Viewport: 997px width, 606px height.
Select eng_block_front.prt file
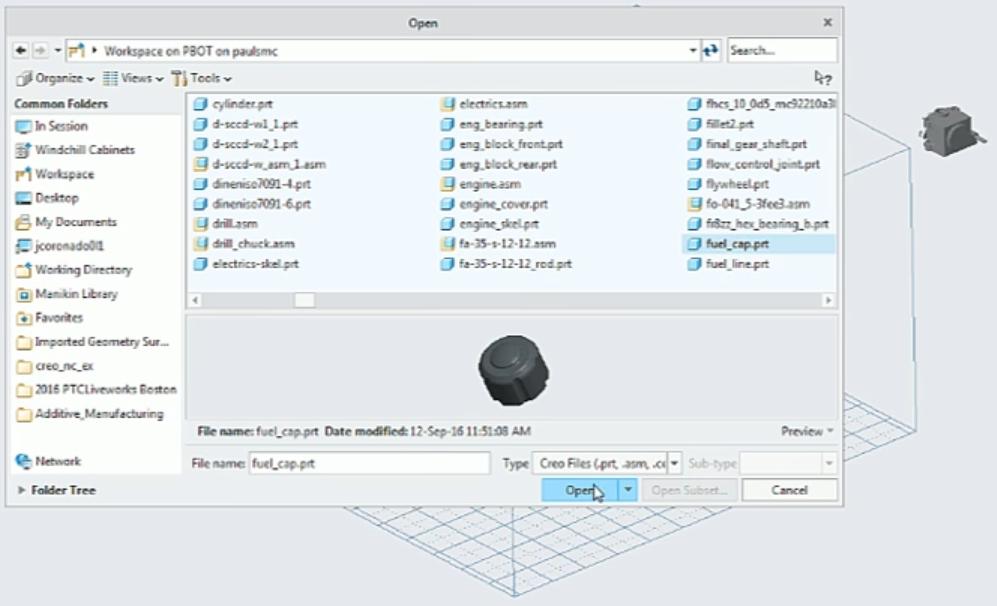[x=502, y=144]
